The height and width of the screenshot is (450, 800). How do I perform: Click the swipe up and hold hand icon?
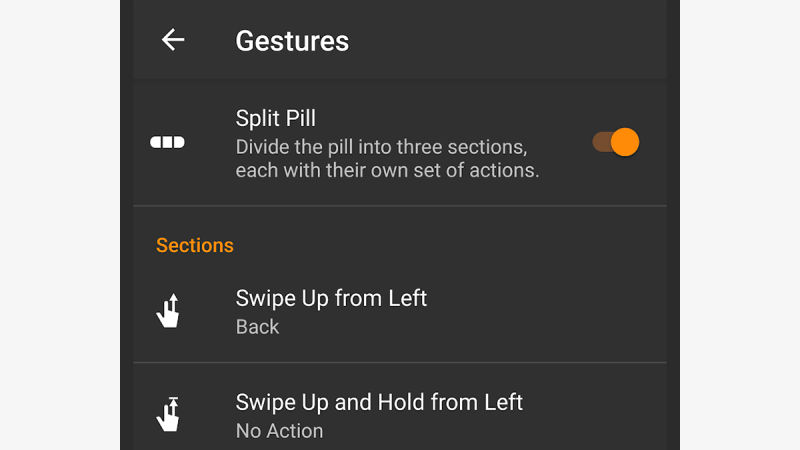168,414
